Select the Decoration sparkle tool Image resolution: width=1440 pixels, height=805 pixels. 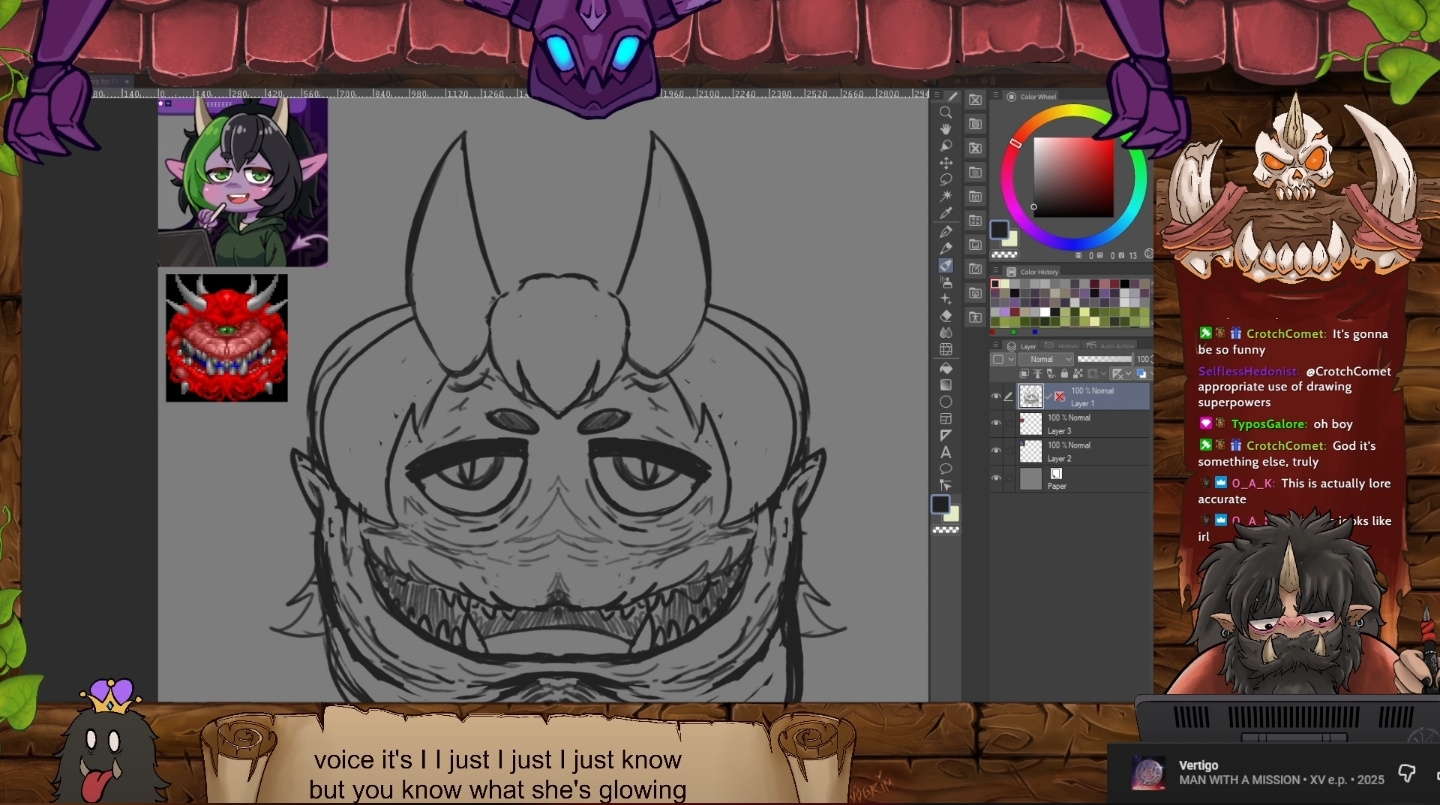coord(946,299)
